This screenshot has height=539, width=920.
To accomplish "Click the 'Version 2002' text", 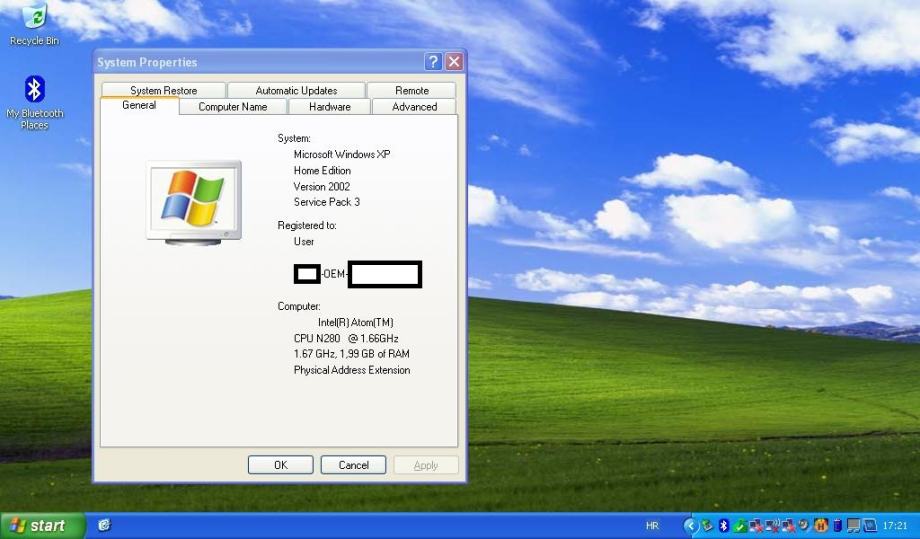I will point(322,187).
